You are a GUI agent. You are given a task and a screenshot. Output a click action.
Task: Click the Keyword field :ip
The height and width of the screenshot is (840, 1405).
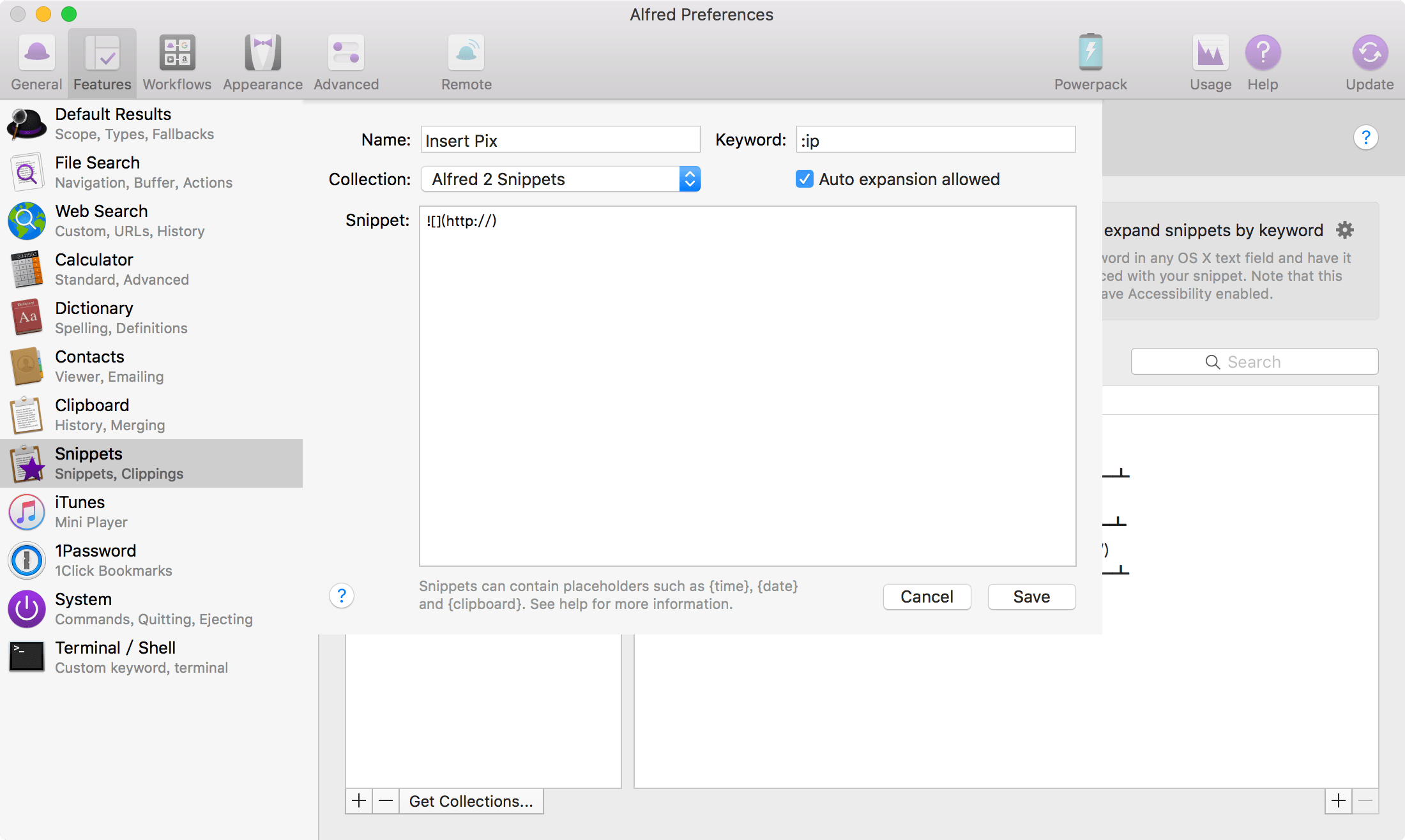[x=936, y=140]
